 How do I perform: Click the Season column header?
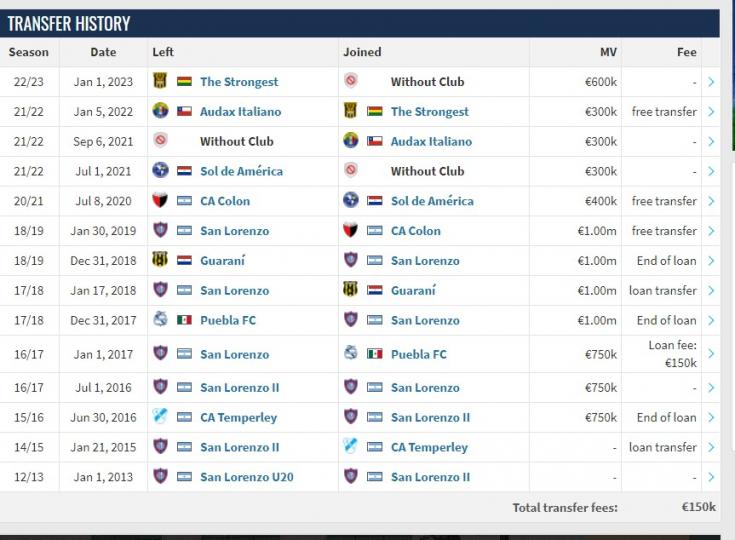tap(28, 52)
